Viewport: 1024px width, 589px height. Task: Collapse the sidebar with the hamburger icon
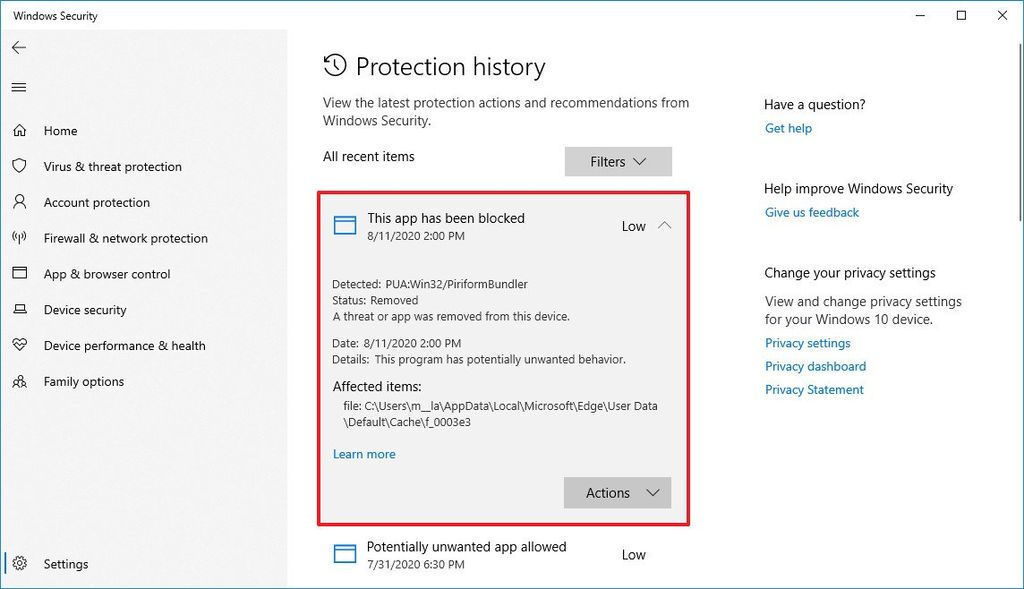click(x=18, y=87)
